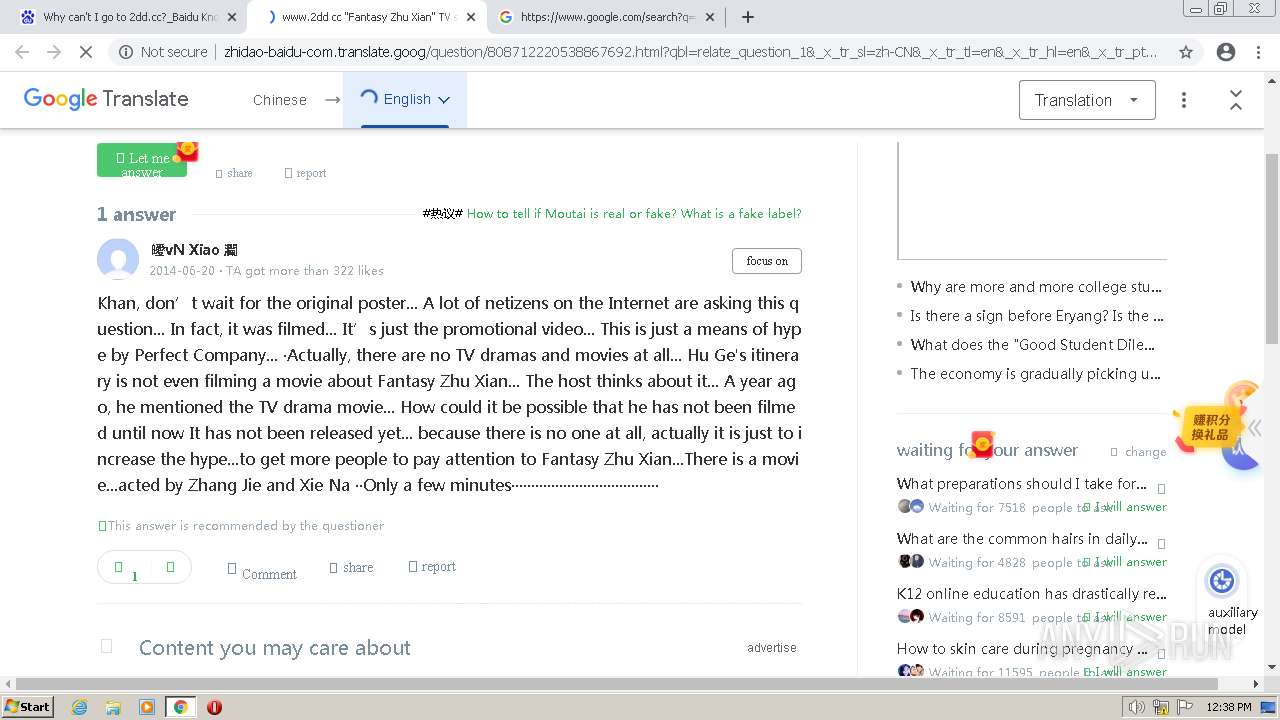Viewport: 1280px width, 720px height.
Task: Open 'What preparations should I take' question
Action: click(x=1022, y=484)
